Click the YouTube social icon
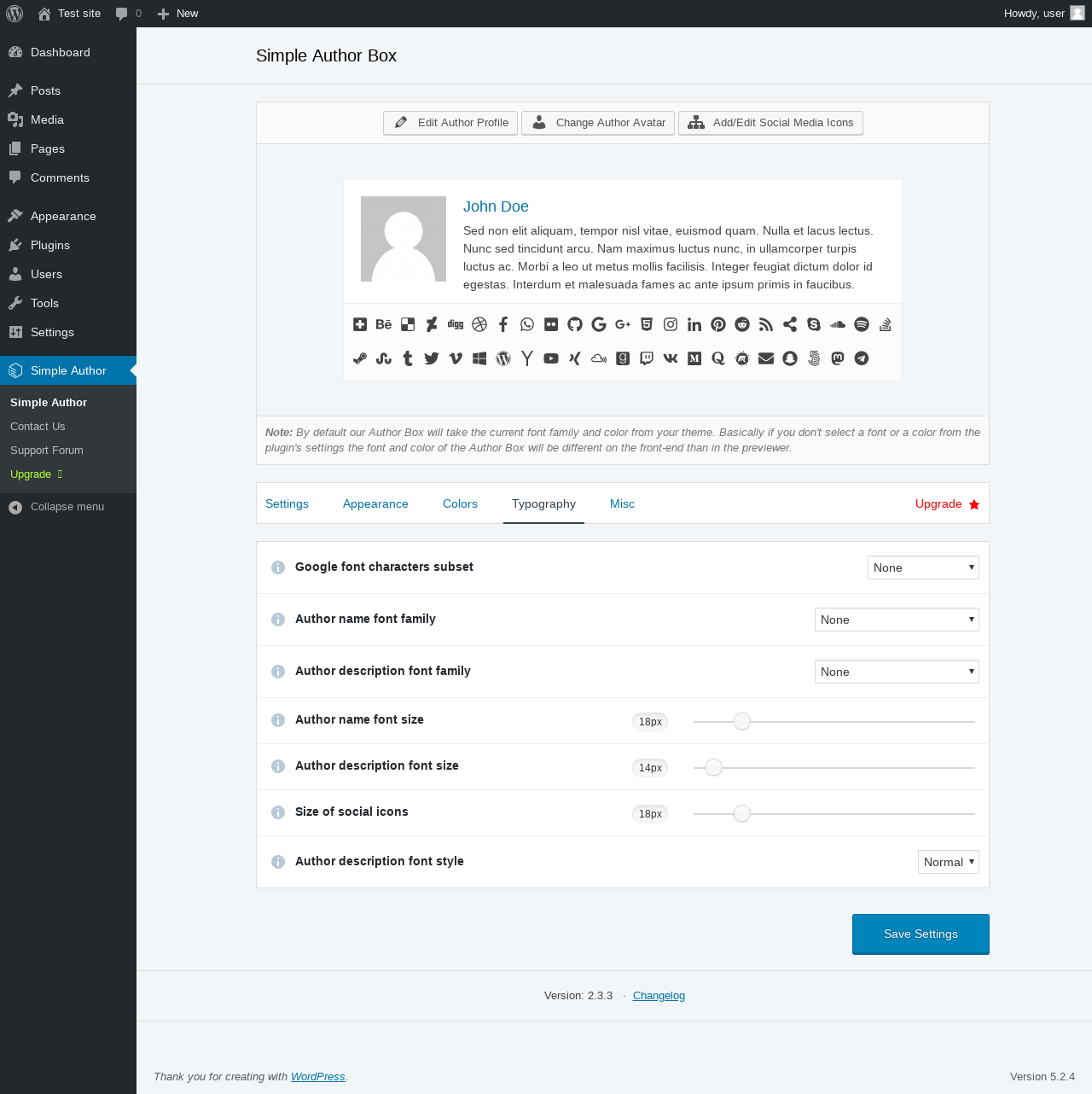 tap(551, 358)
